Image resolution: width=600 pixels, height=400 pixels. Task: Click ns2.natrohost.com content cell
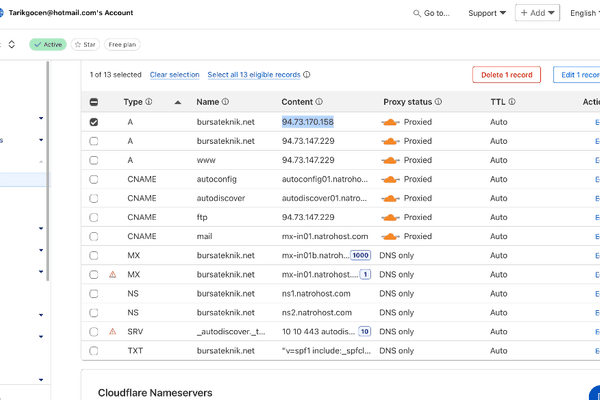[x=317, y=313]
